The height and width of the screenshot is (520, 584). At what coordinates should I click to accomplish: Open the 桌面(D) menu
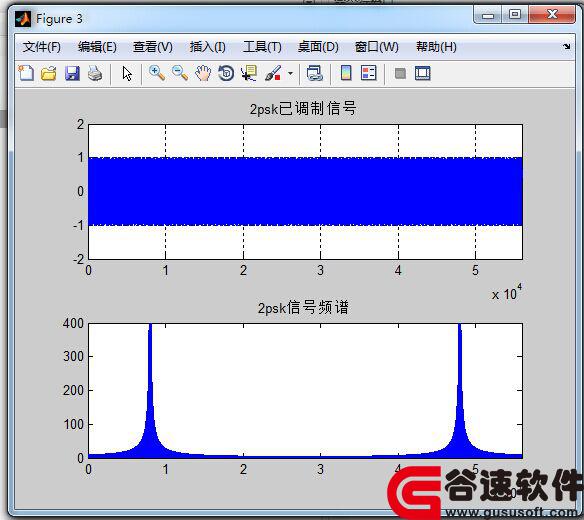(318, 47)
